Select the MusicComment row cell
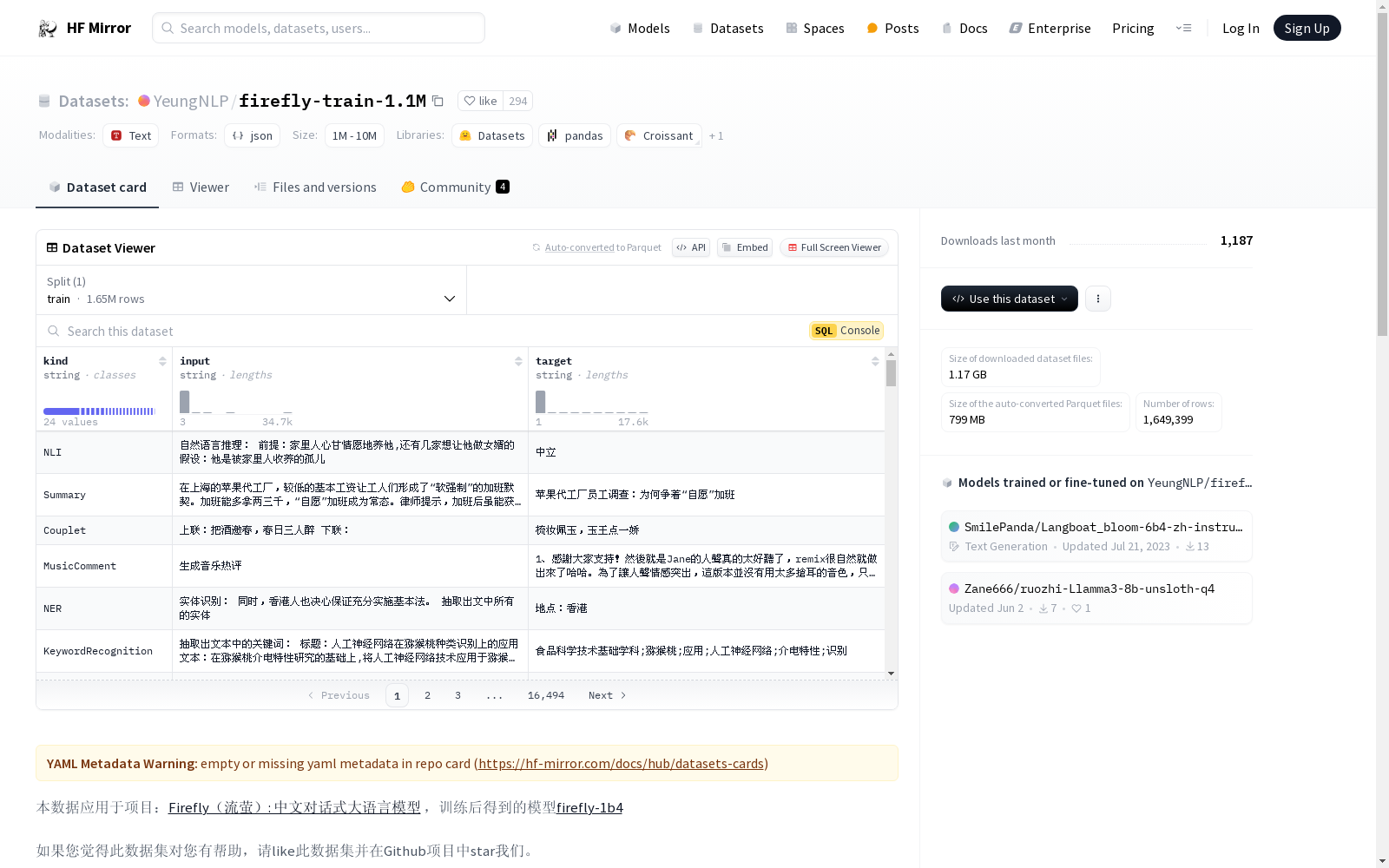This screenshot has height=868, width=1389. 104,566
